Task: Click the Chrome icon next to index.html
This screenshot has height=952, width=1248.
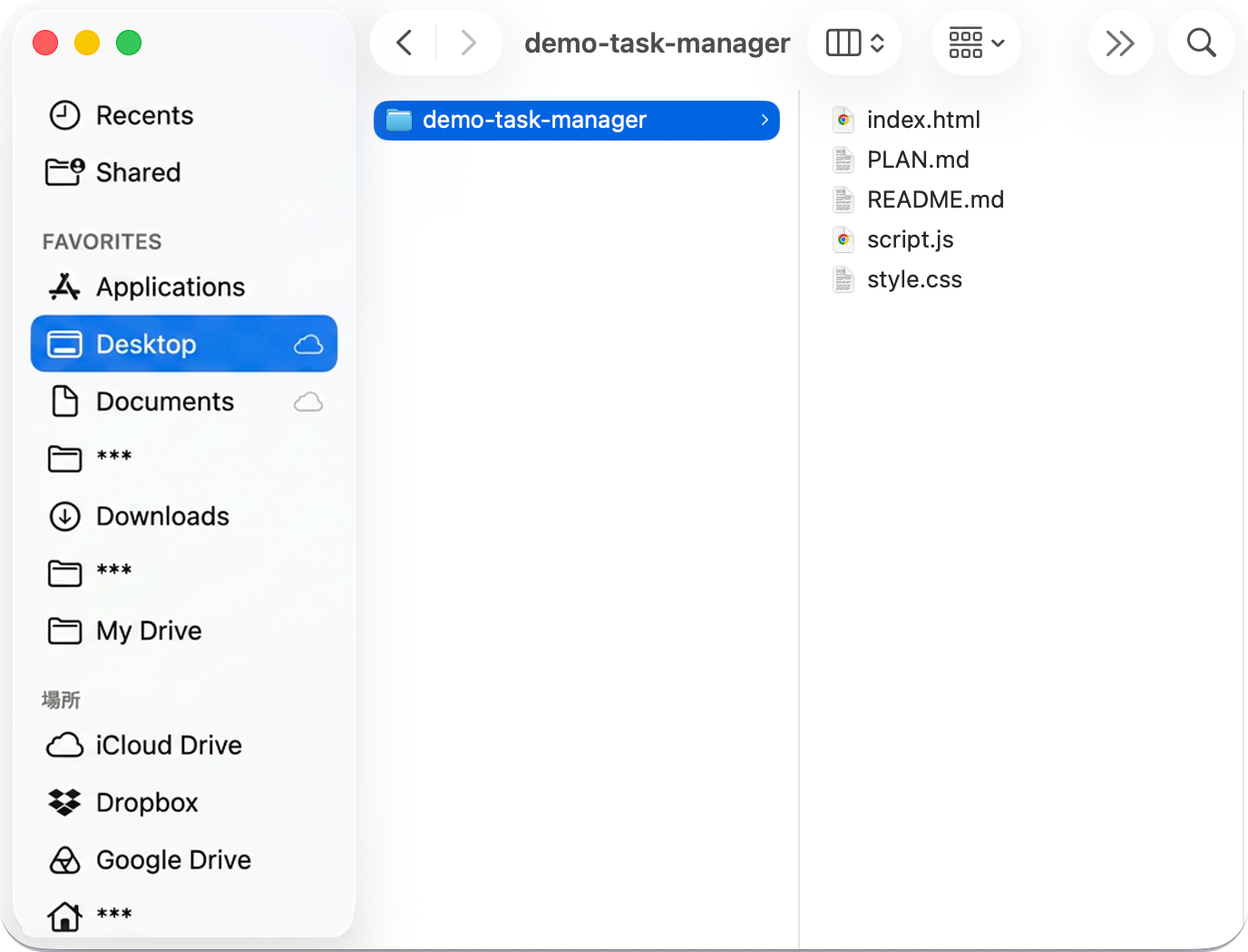Action: (x=843, y=120)
